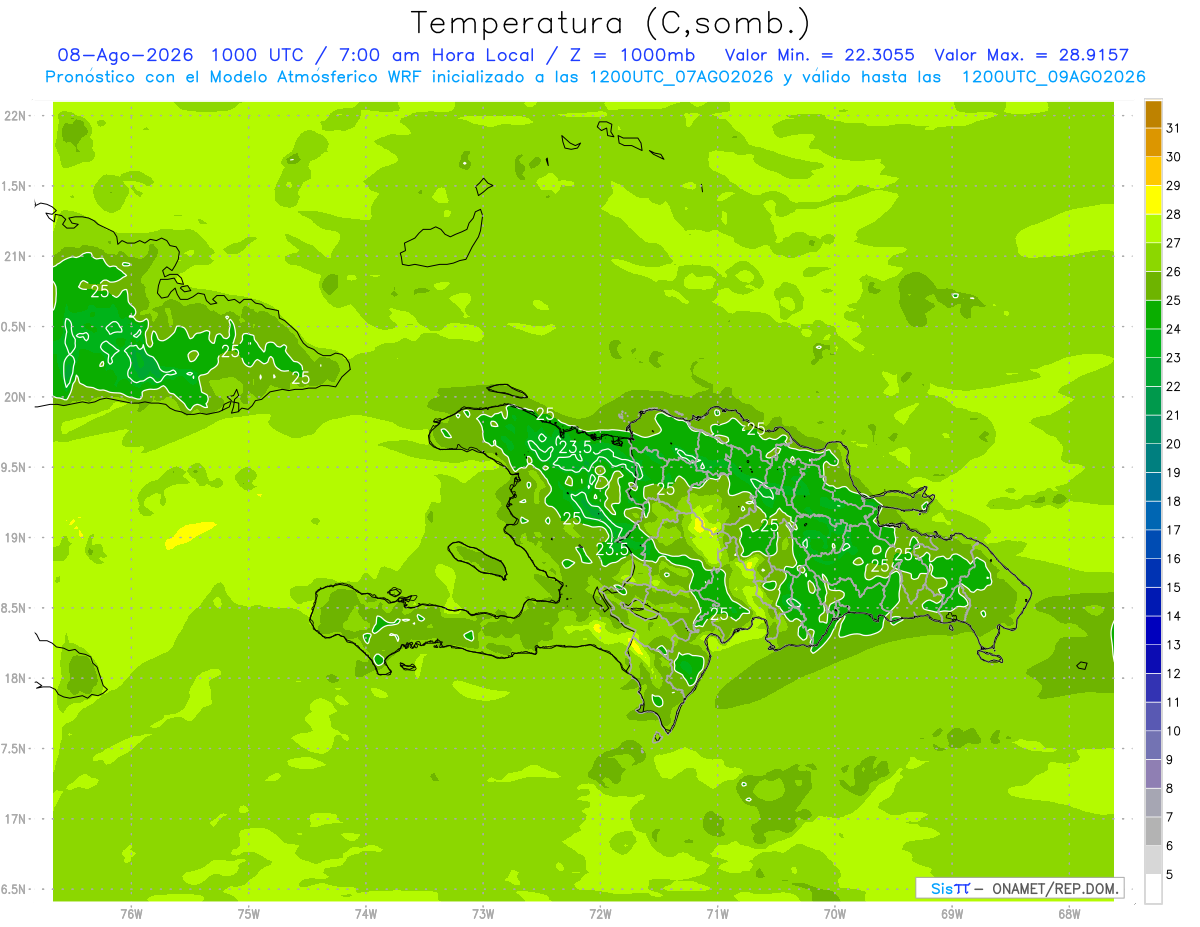Click the "1.5N" latitude tick label
Viewport: 1200px width, 927px height.
coord(15,186)
